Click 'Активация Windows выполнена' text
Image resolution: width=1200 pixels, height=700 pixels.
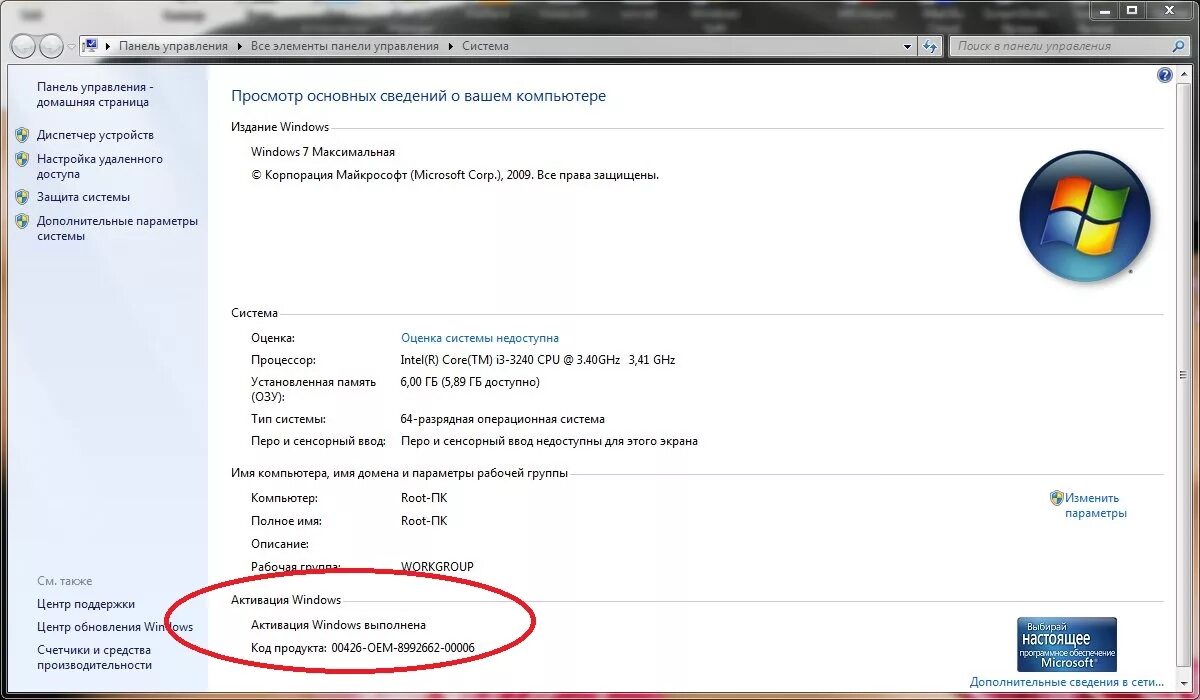(338, 625)
